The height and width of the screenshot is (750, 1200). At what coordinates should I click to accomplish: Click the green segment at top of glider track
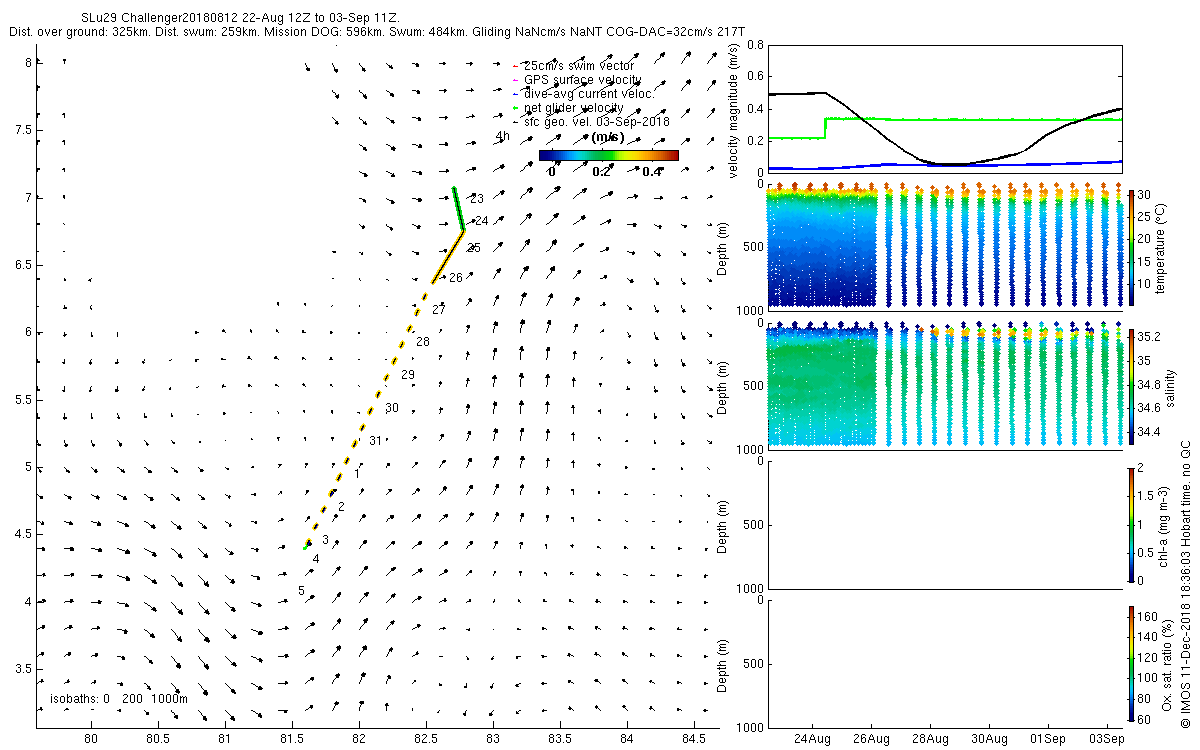pyautogui.click(x=458, y=208)
